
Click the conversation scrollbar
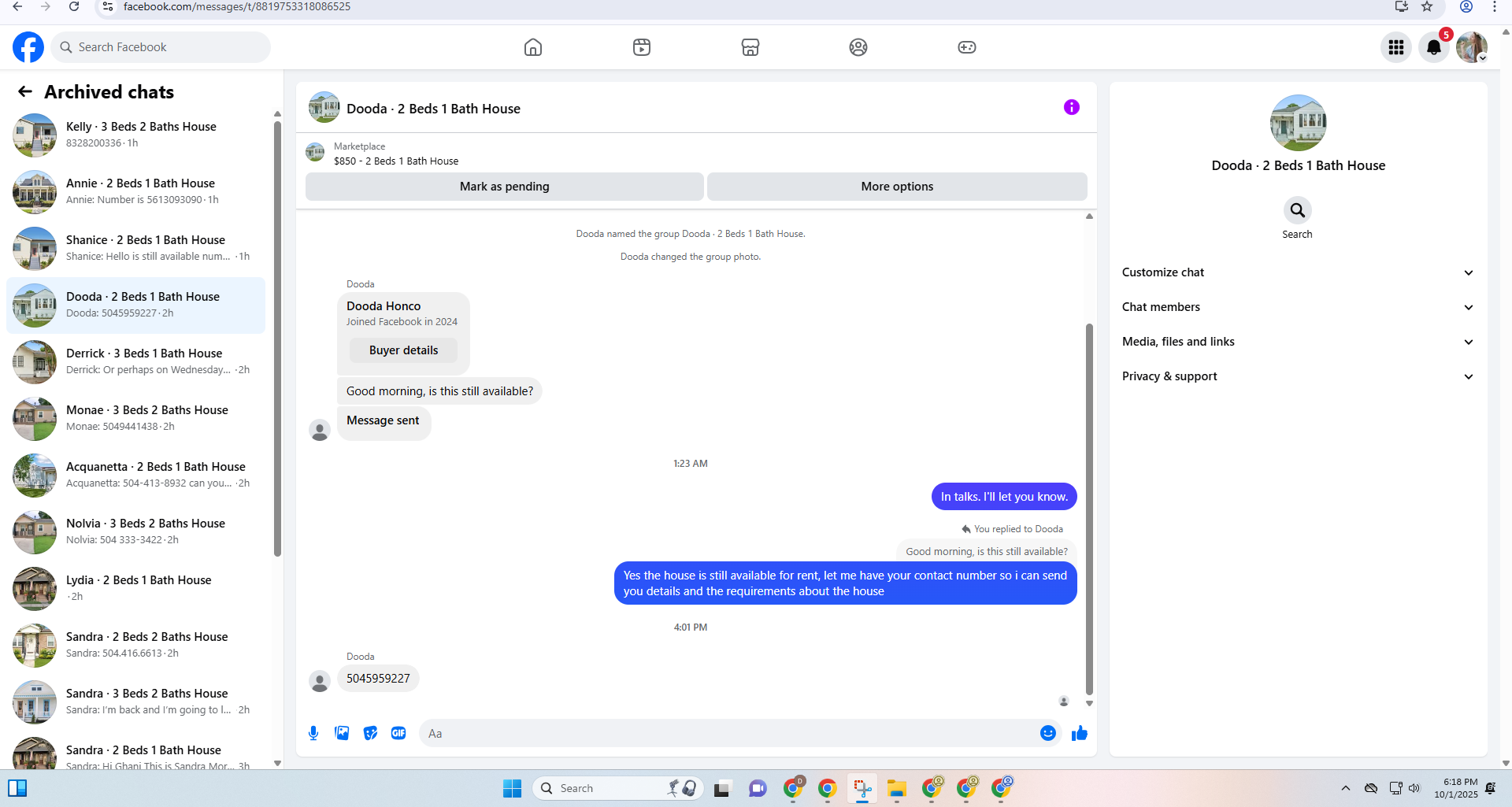tap(1089, 509)
